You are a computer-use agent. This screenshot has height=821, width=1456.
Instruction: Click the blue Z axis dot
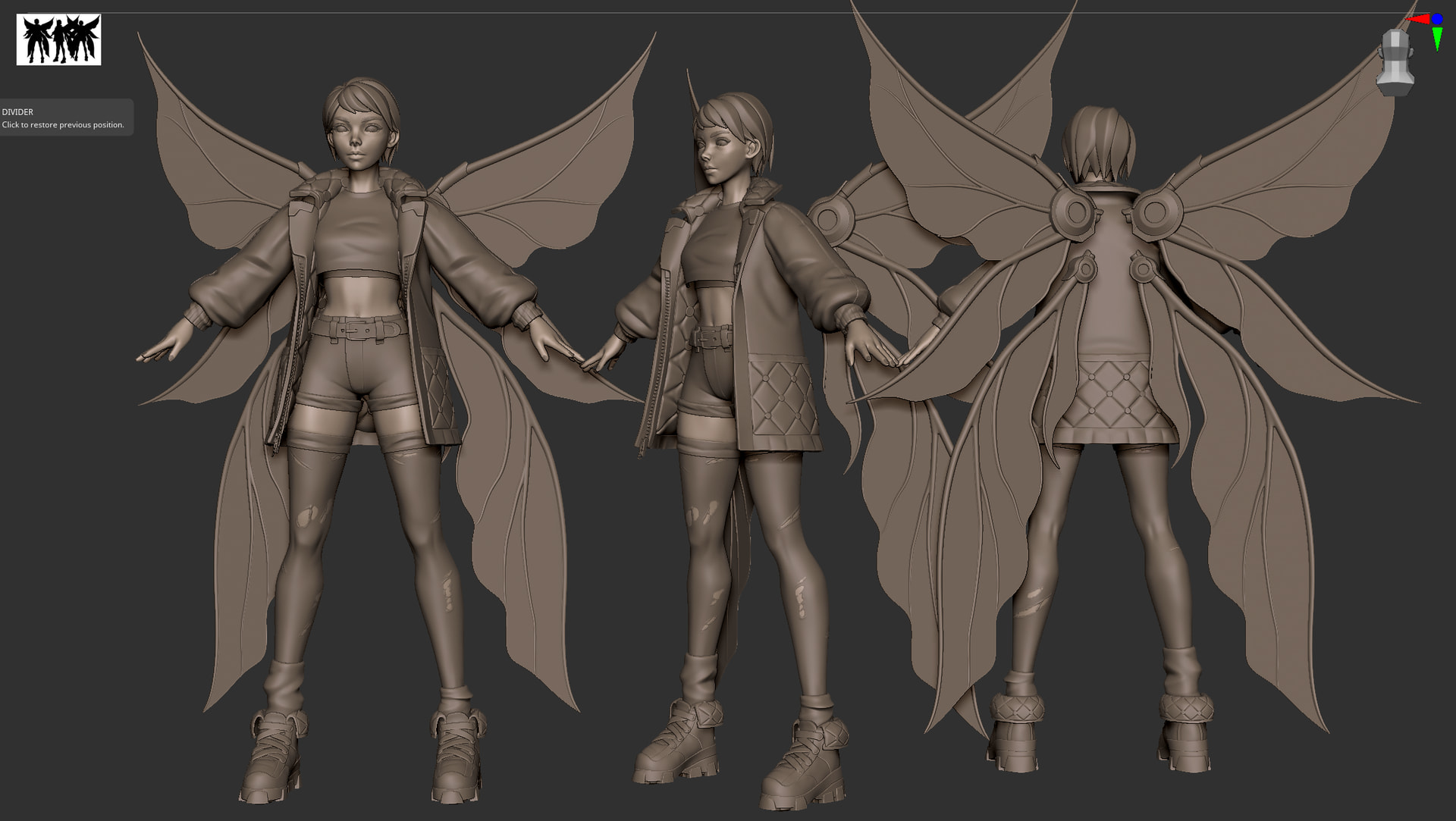tap(1436, 19)
